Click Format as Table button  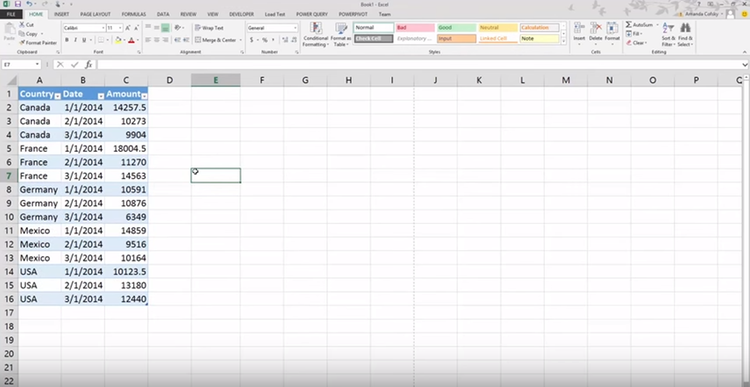(341, 34)
